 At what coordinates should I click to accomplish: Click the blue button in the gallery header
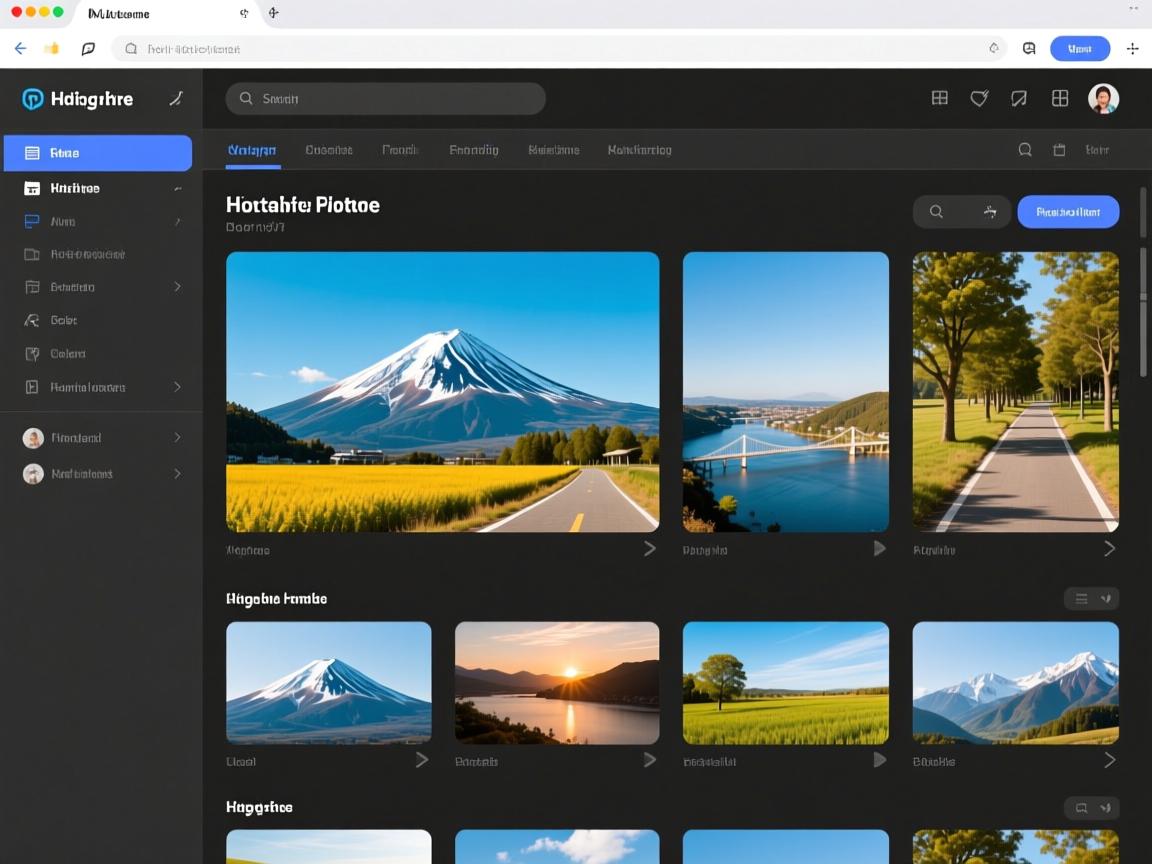tap(1068, 212)
